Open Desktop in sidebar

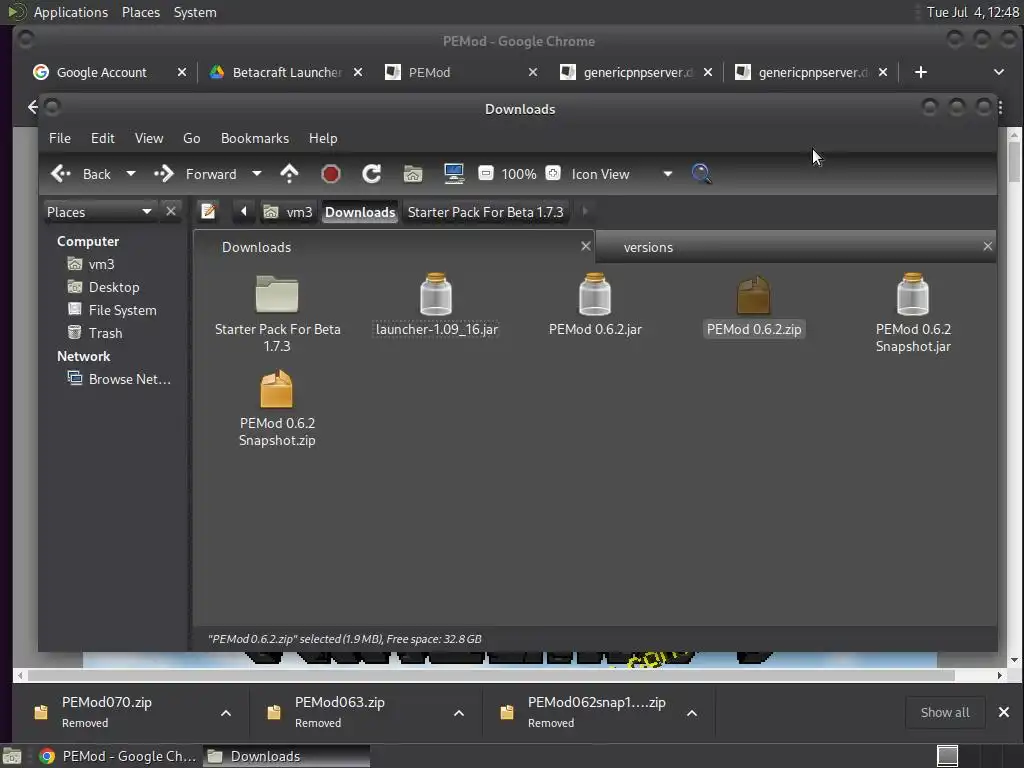pos(103,287)
